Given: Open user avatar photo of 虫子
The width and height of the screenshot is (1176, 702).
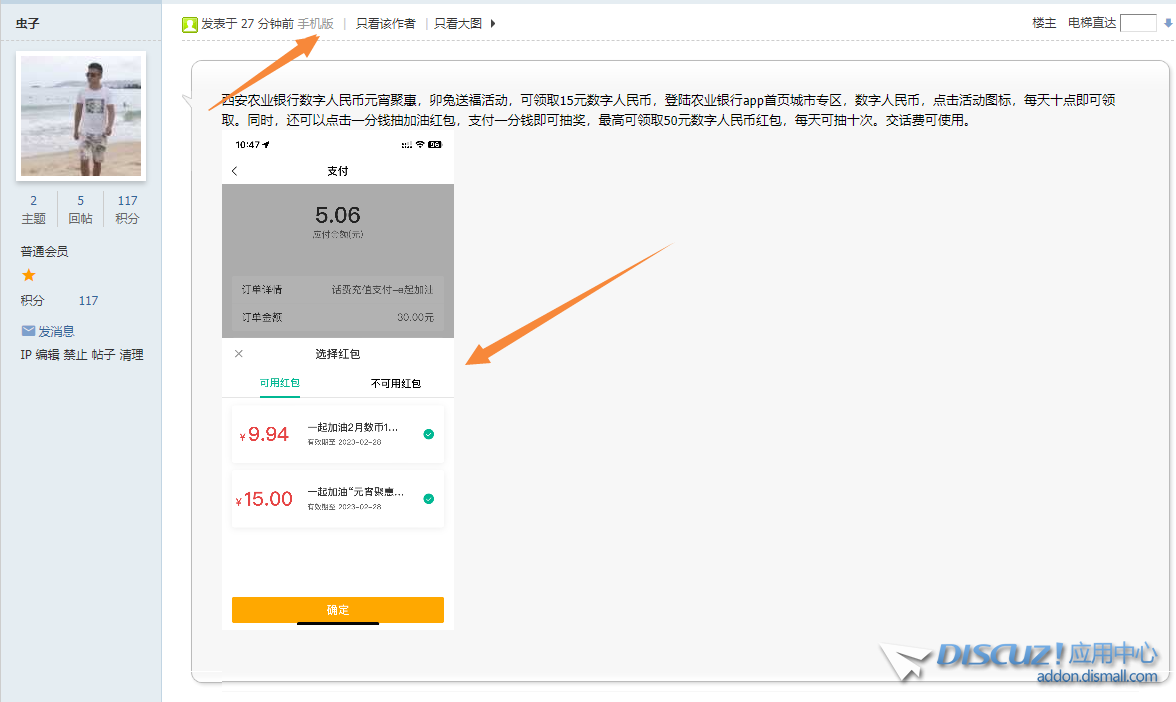Looking at the screenshot, I should [81, 116].
